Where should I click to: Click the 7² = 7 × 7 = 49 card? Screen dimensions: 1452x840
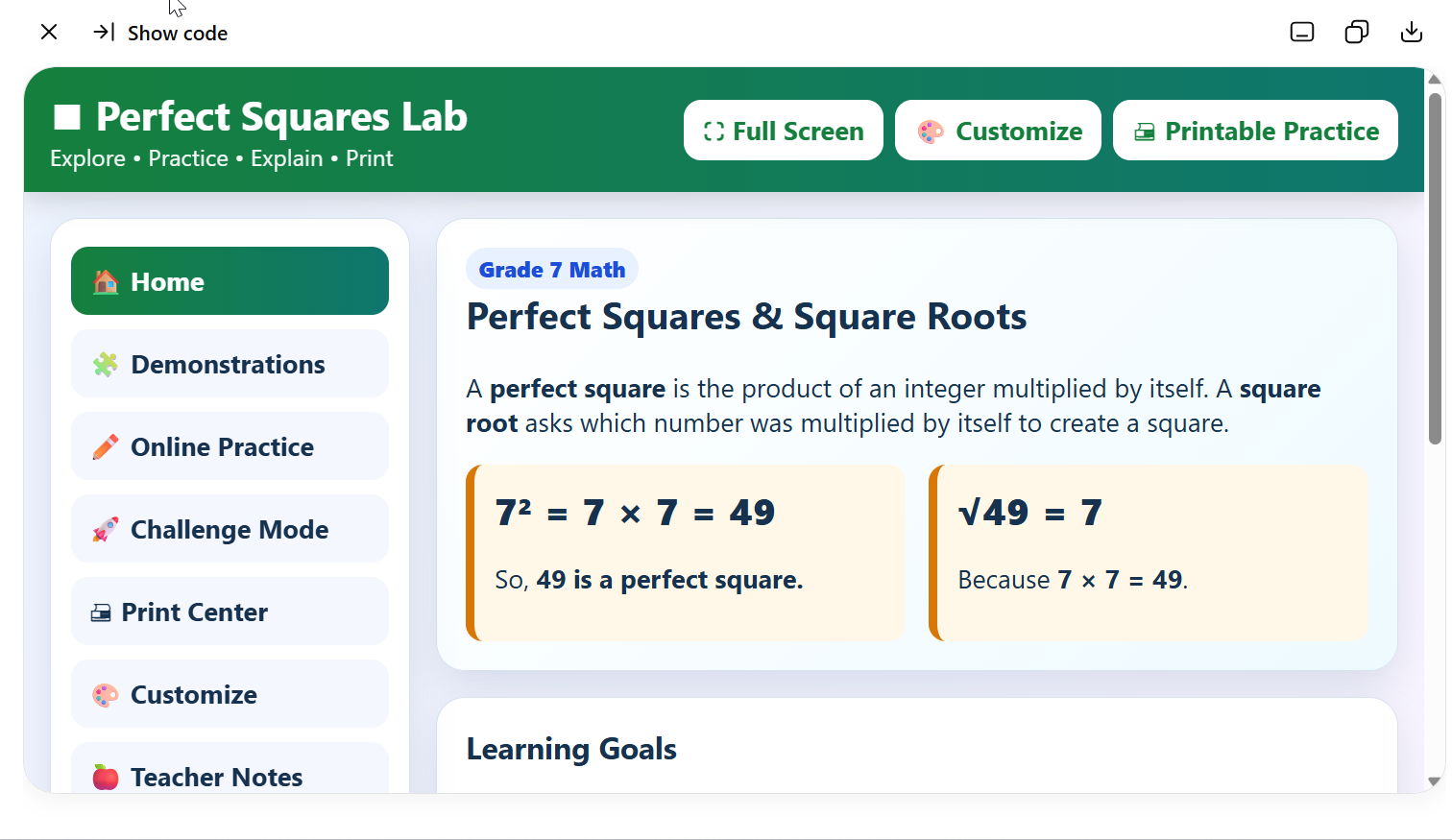point(686,553)
